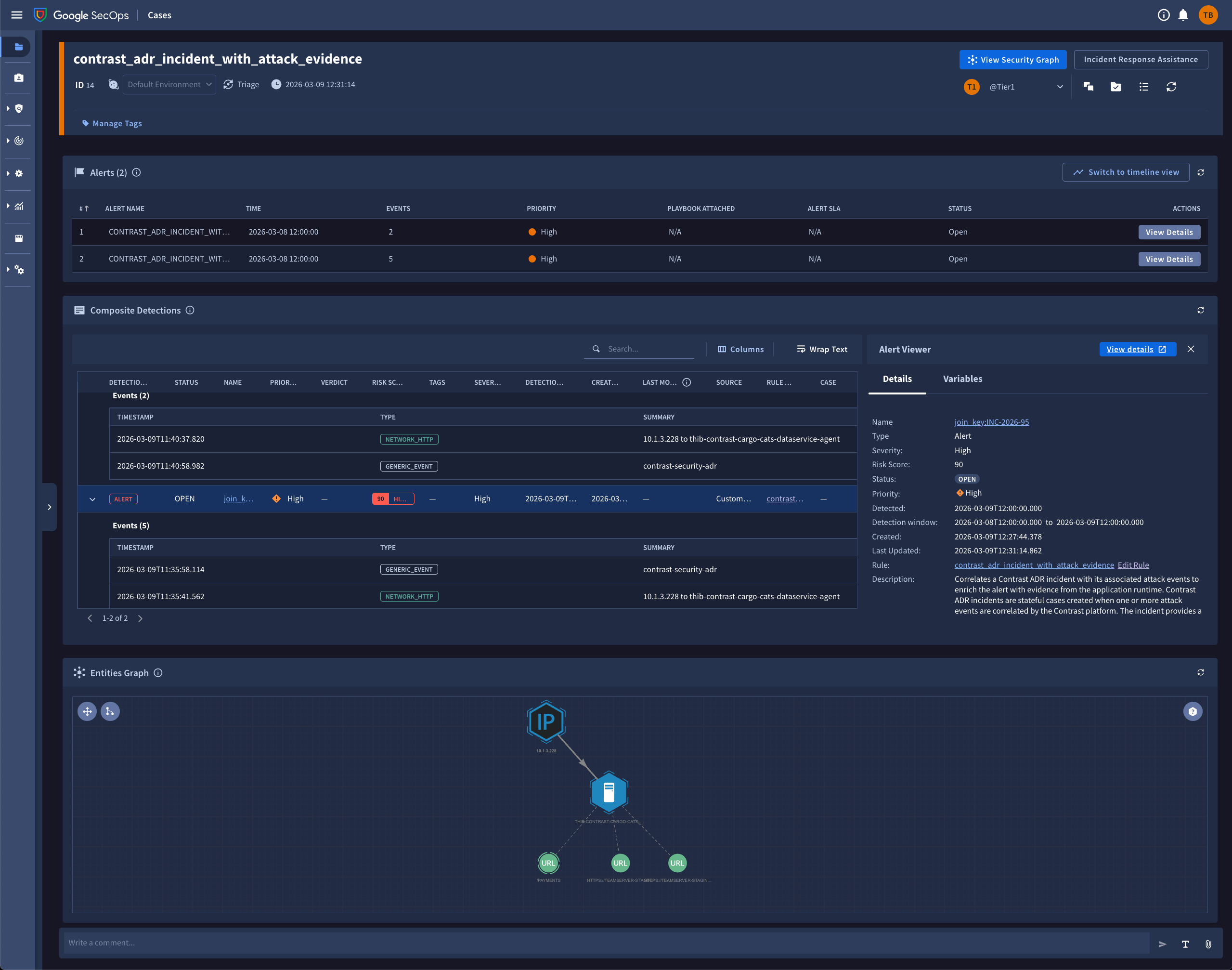Viewport: 1232px width, 970px height.
Task: Open the Cases folder icon in sidebar
Action: tap(19, 47)
